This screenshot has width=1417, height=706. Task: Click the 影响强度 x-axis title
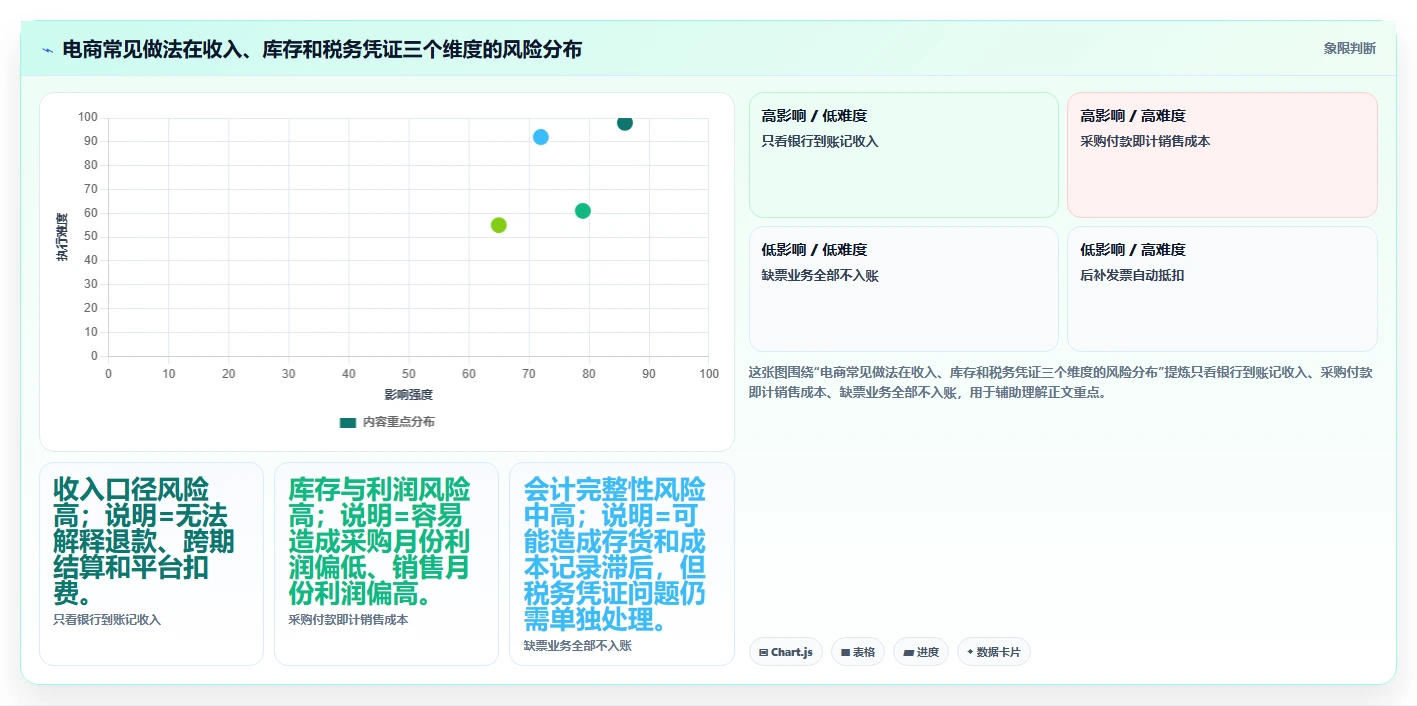[408, 395]
